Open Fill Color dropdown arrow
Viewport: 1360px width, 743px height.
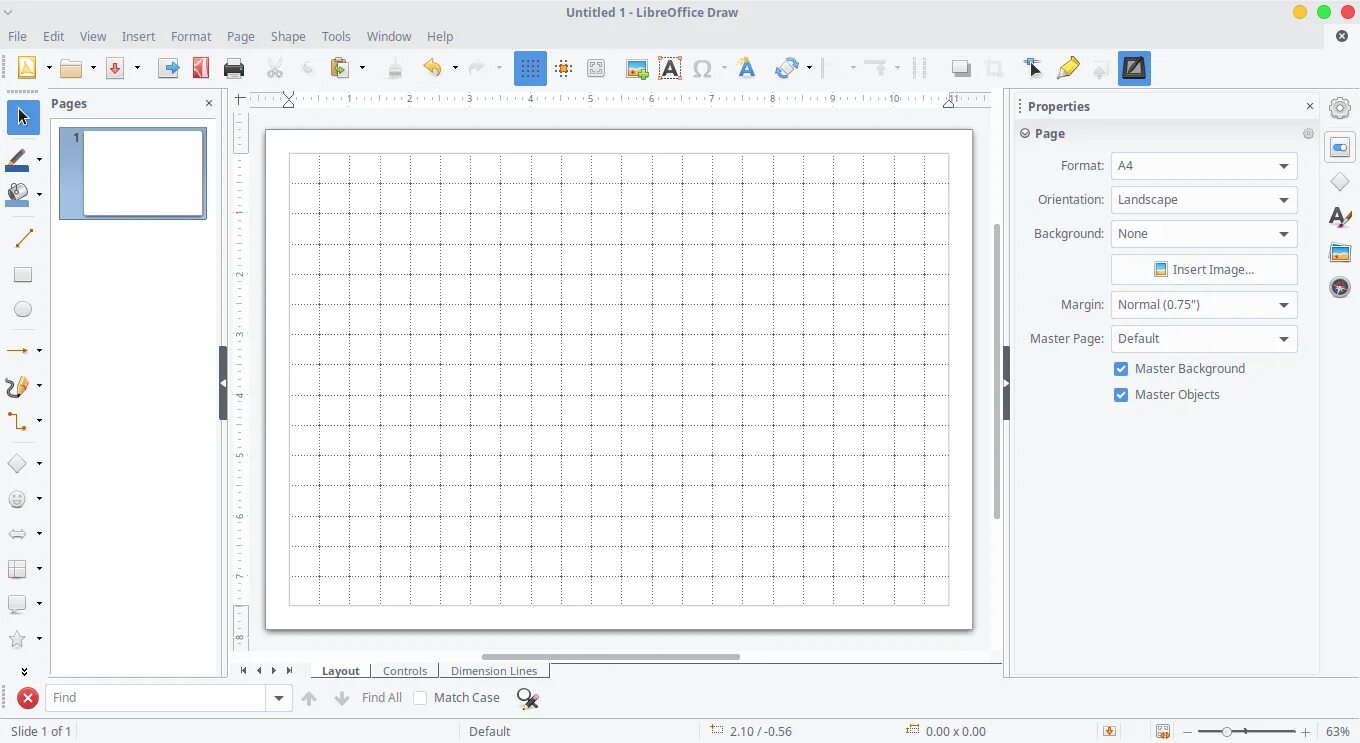[x=39, y=194]
